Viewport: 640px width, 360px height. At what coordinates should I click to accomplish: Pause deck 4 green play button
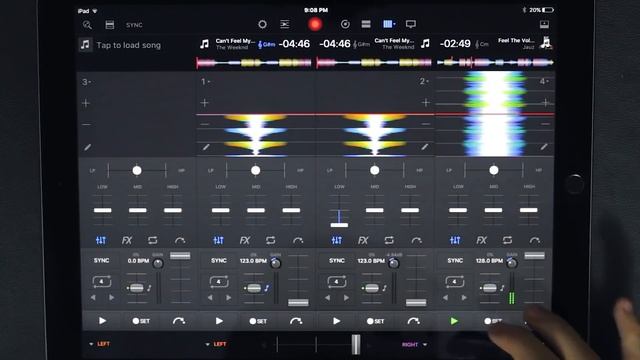454,321
